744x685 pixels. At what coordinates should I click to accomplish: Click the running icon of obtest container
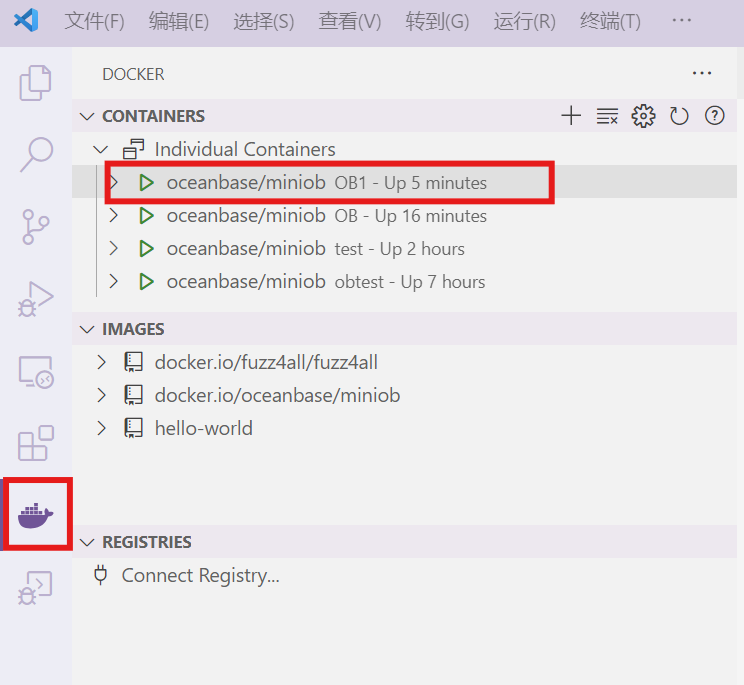[x=146, y=282]
